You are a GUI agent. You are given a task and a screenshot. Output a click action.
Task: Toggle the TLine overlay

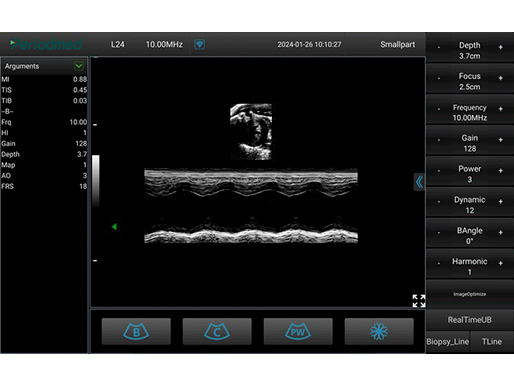tap(492, 342)
